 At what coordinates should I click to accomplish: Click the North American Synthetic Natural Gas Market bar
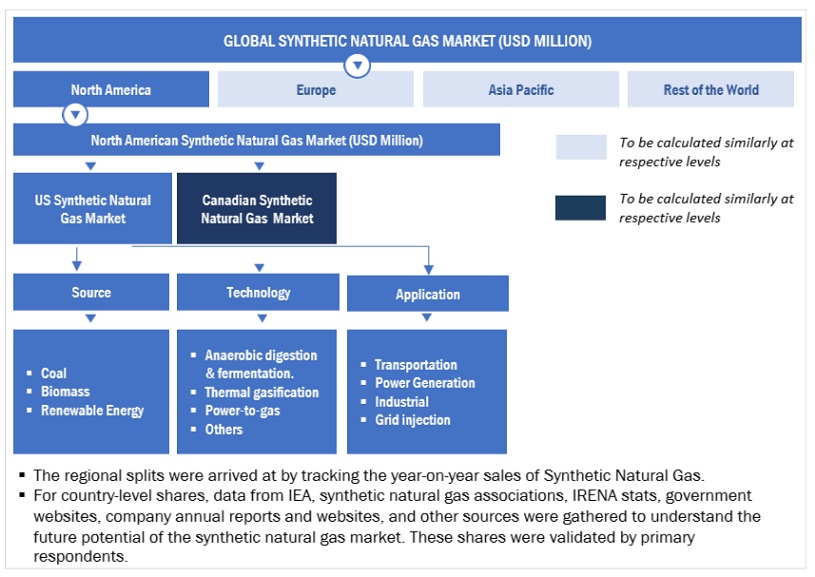(256, 140)
